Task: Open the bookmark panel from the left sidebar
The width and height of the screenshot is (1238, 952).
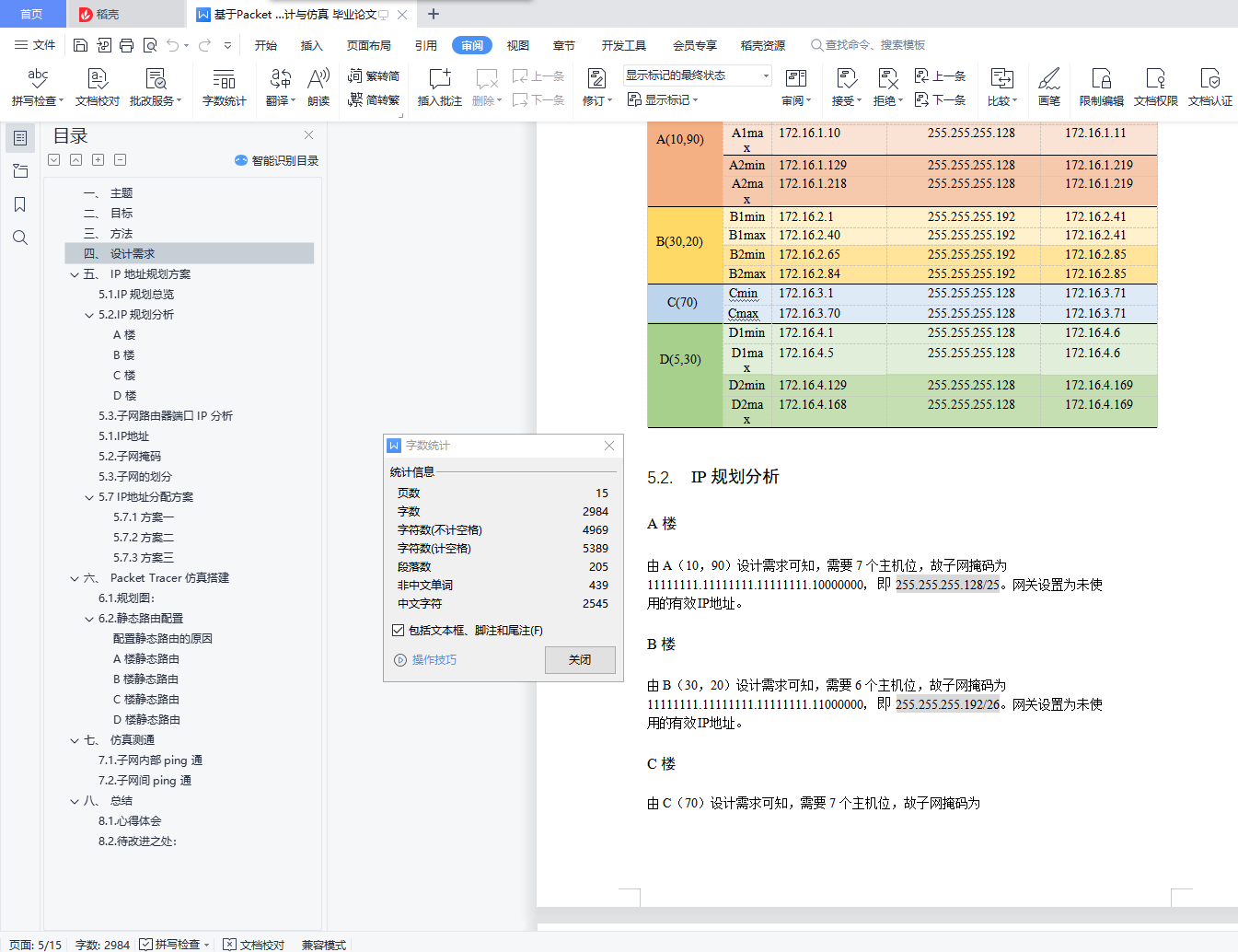Action: (x=20, y=204)
